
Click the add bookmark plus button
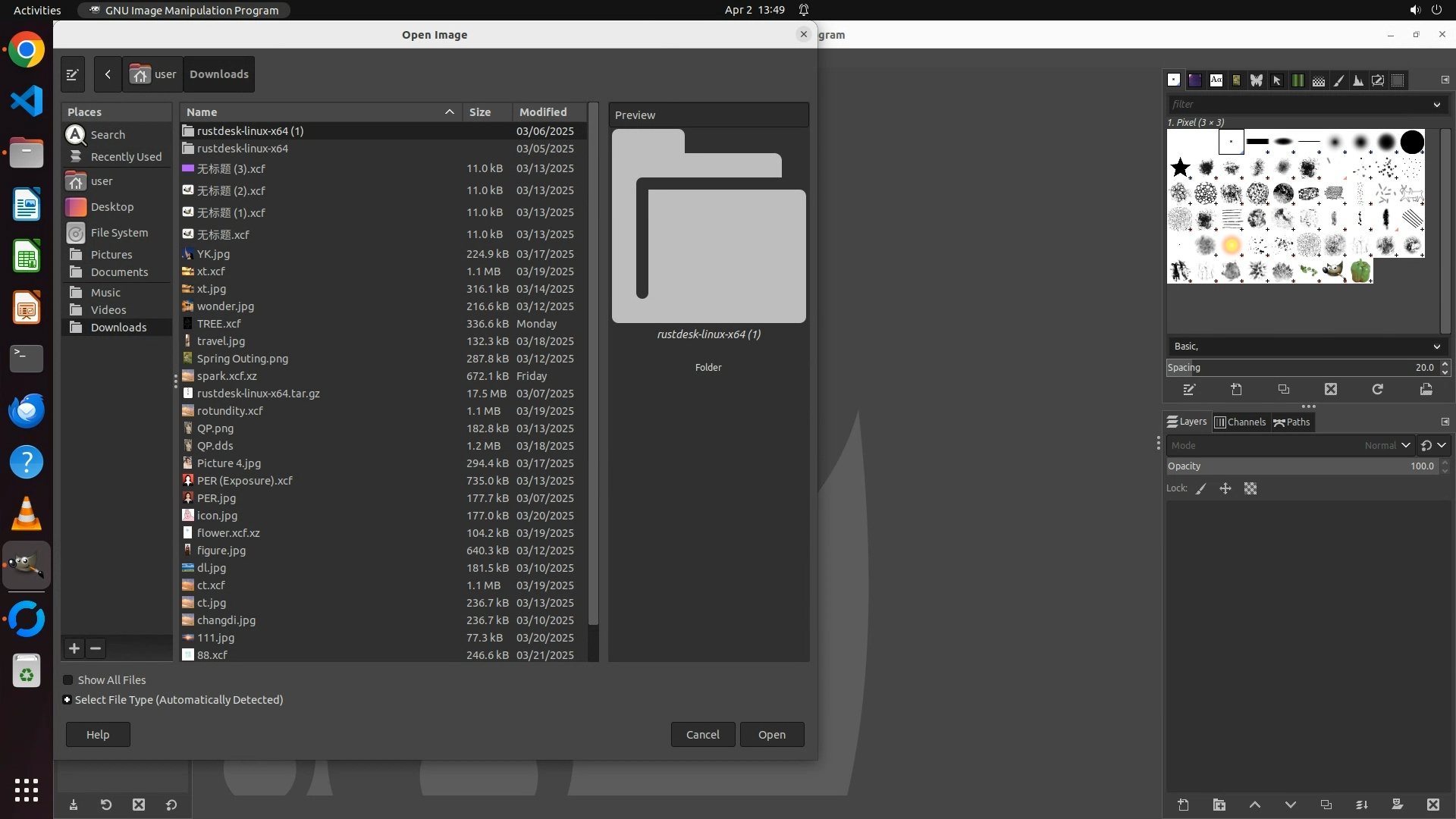click(74, 648)
